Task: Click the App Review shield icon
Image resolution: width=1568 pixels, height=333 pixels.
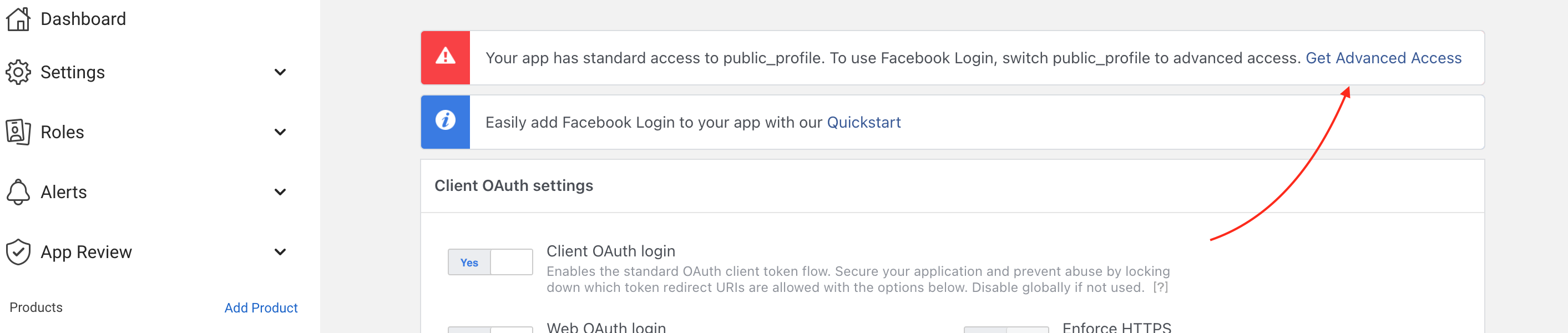Action: pos(18,252)
